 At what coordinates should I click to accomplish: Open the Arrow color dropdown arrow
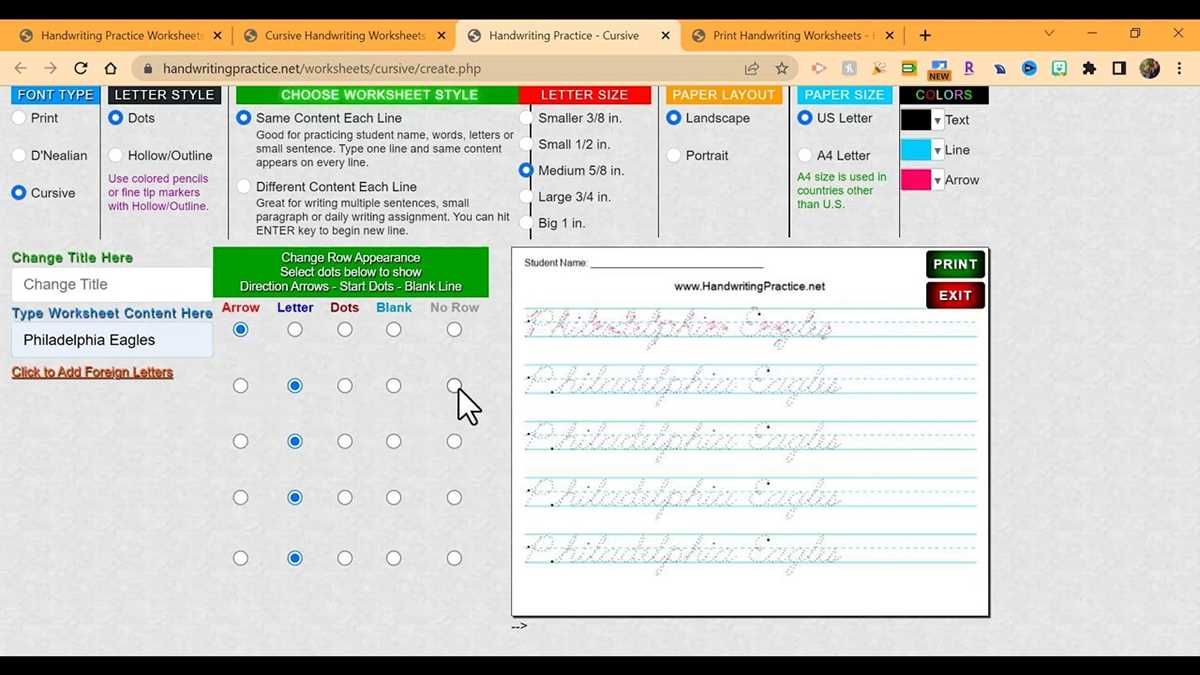937,180
